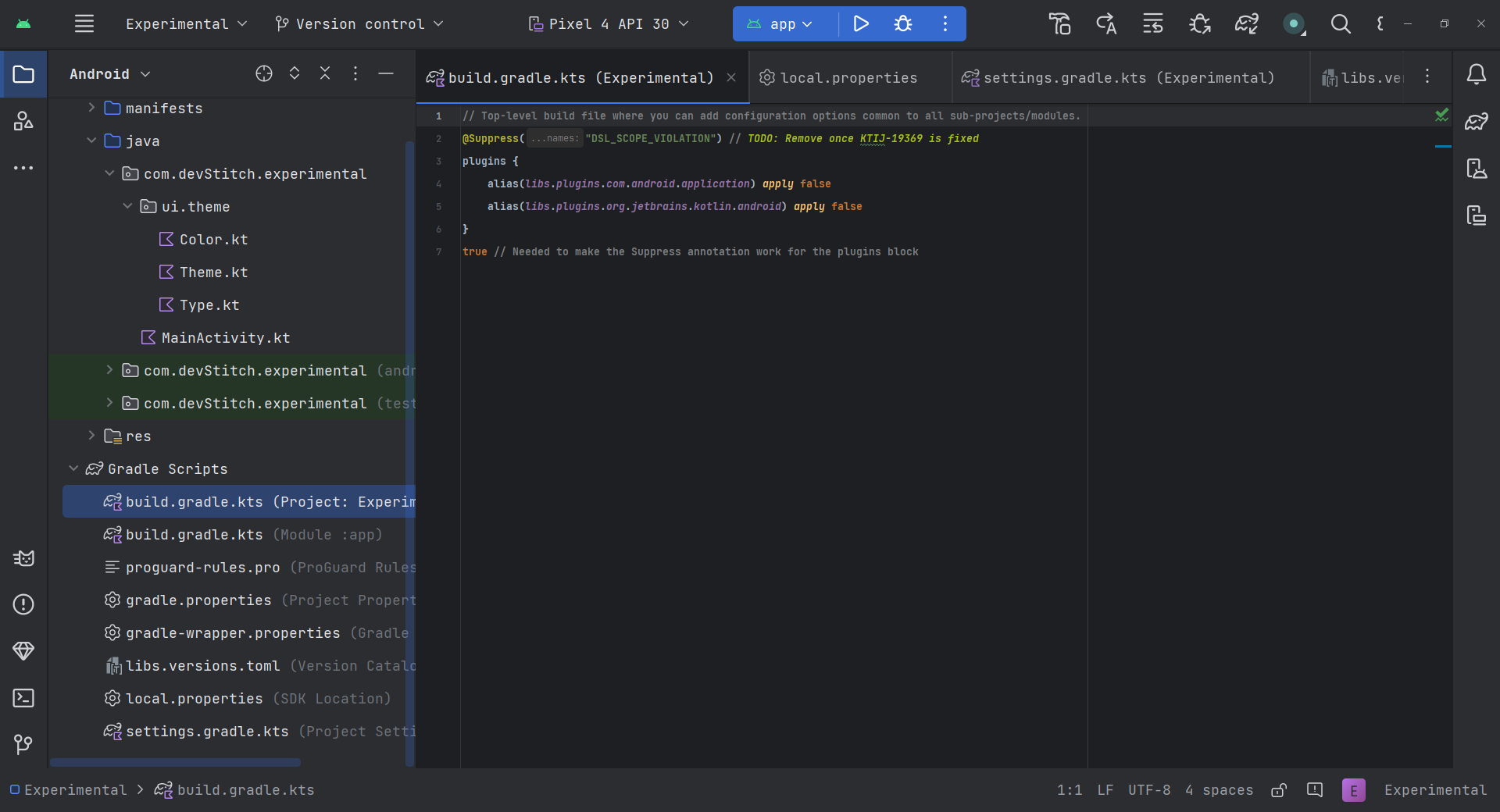Open the Terminal tool window

pos(23,698)
